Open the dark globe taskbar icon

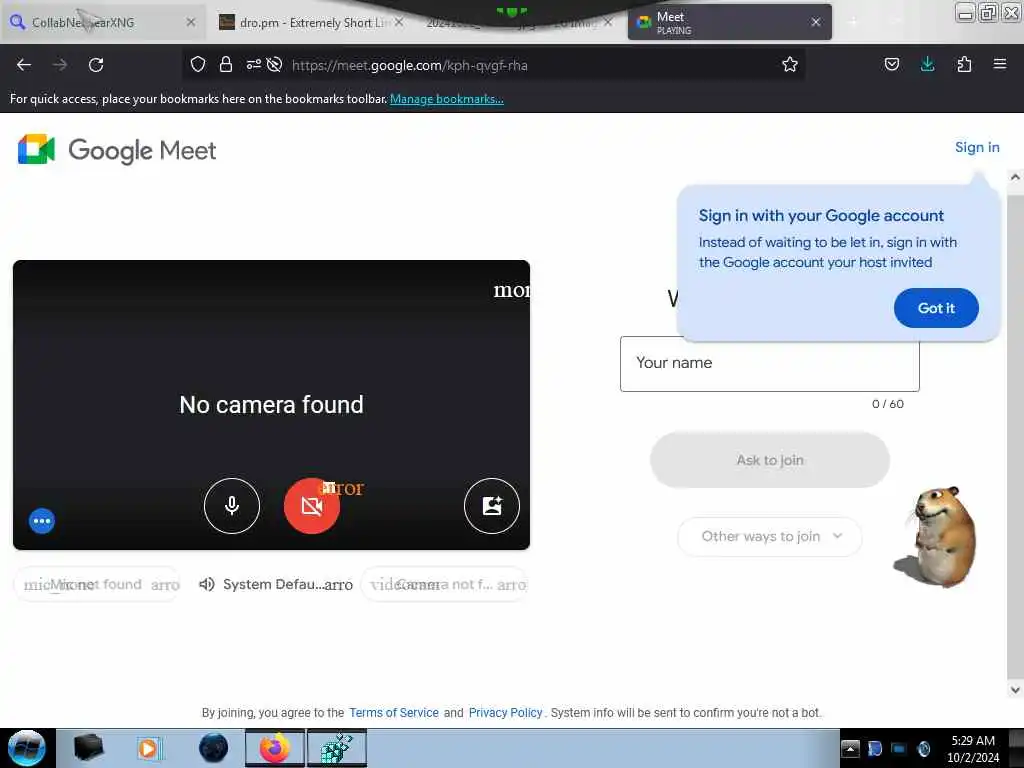tap(213, 748)
